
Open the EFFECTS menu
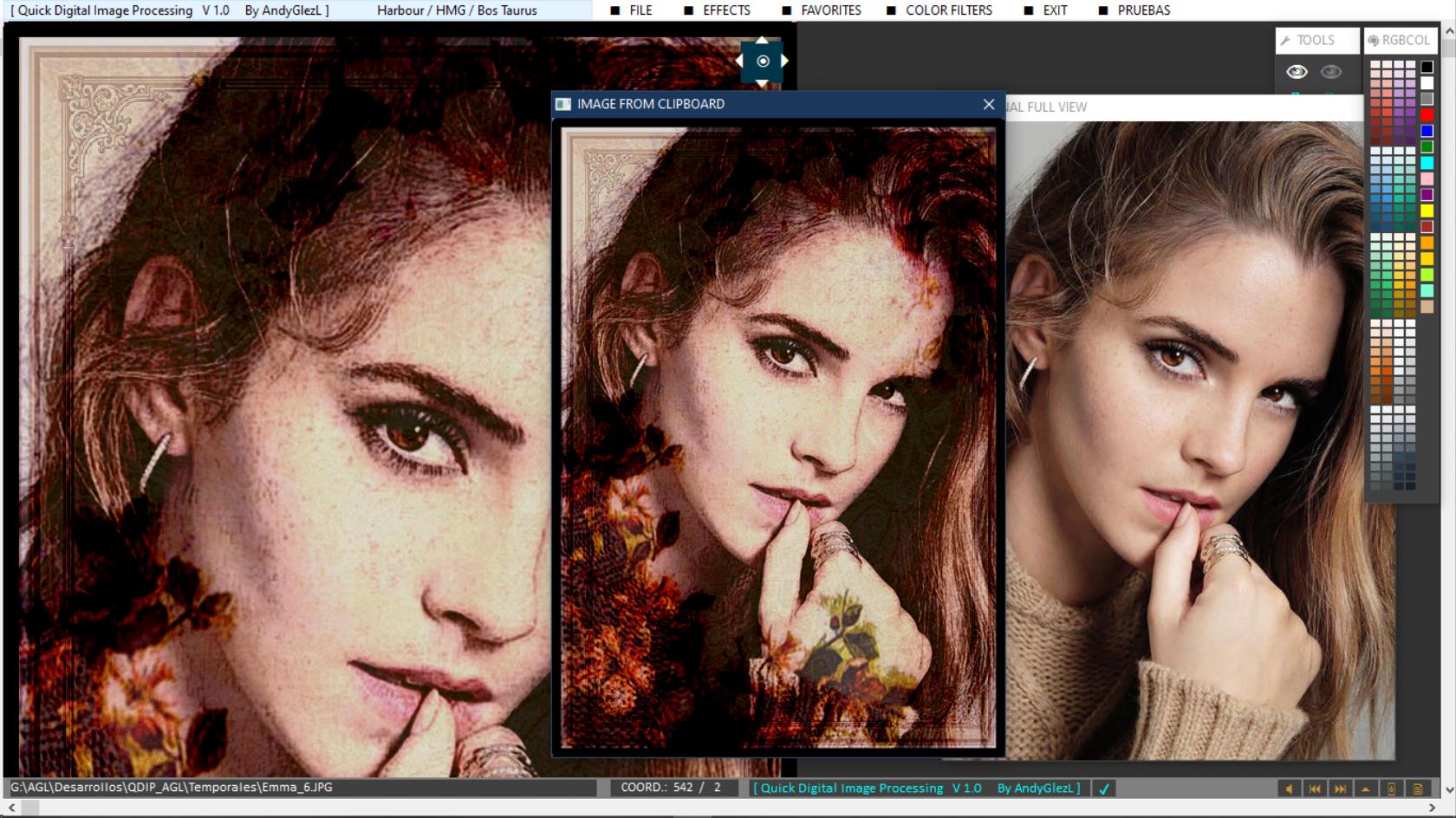(x=725, y=10)
